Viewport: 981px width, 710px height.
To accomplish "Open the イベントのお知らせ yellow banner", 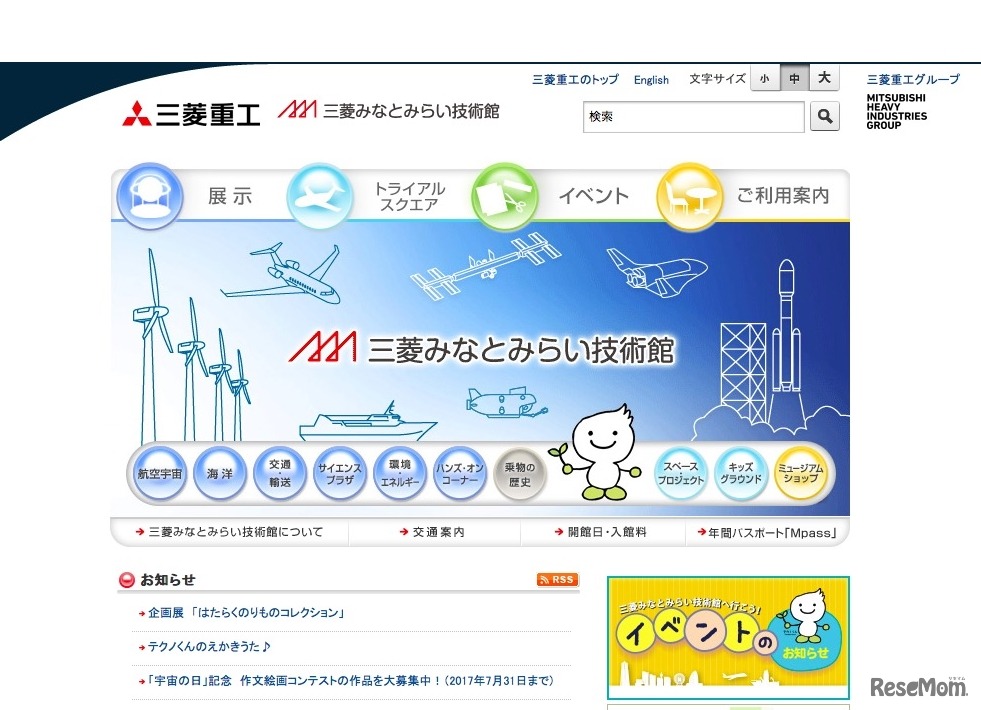I will tap(728, 637).
